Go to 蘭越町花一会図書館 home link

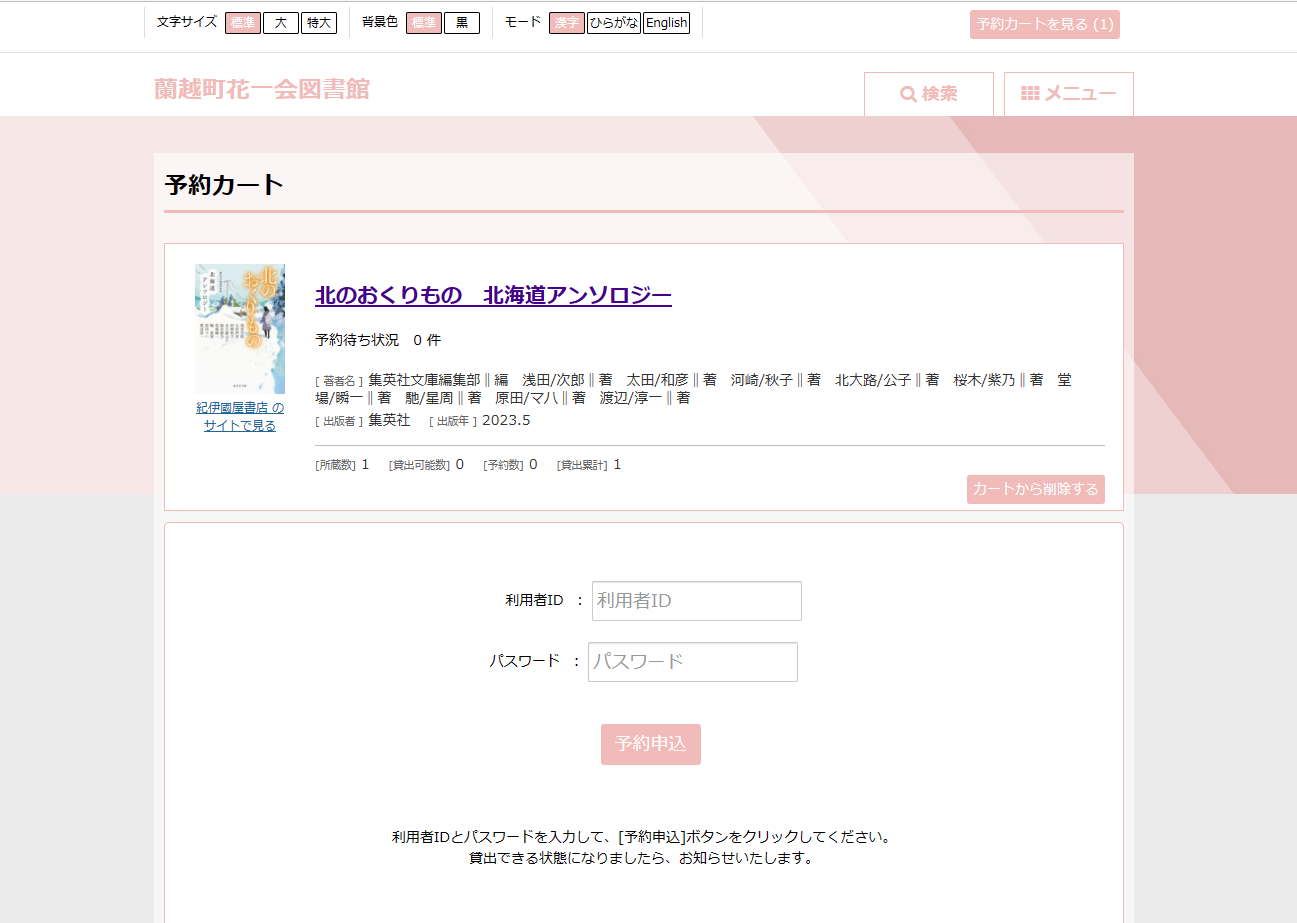tap(262, 90)
